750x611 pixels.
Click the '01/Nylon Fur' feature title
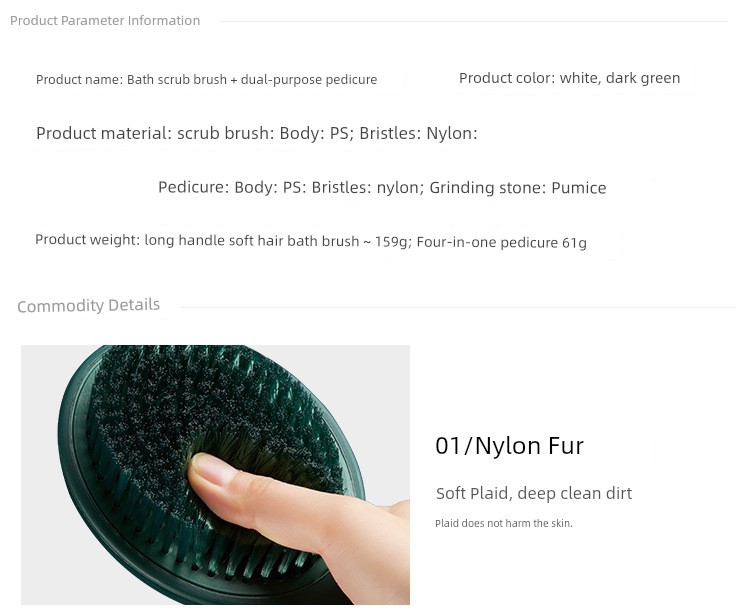[x=509, y=446]
